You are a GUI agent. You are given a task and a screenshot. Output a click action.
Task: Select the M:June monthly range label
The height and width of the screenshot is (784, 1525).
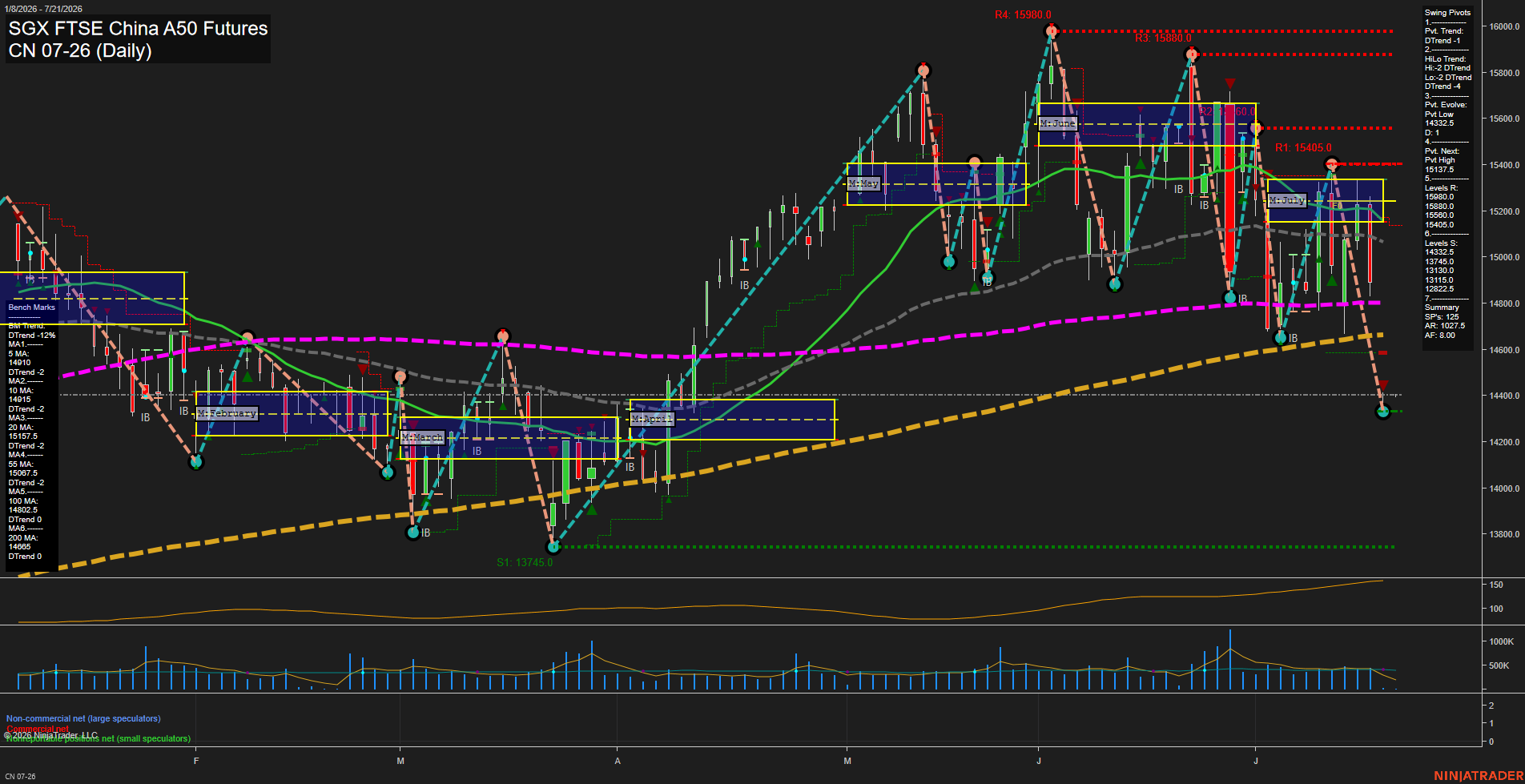1057,123
